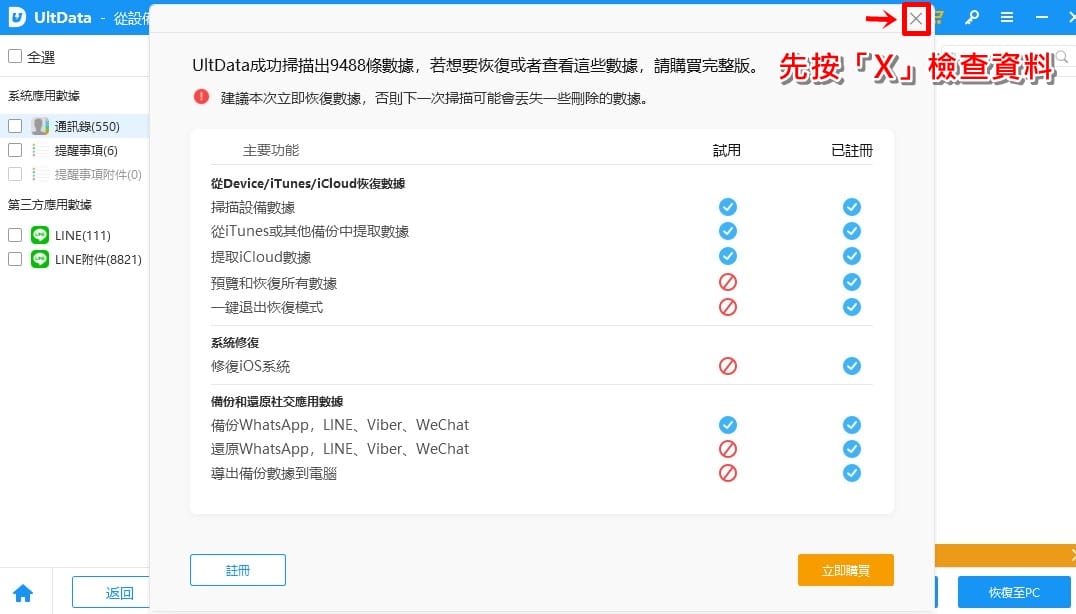Click the 第三方應用數據 section label

click(x=49, y=204)
